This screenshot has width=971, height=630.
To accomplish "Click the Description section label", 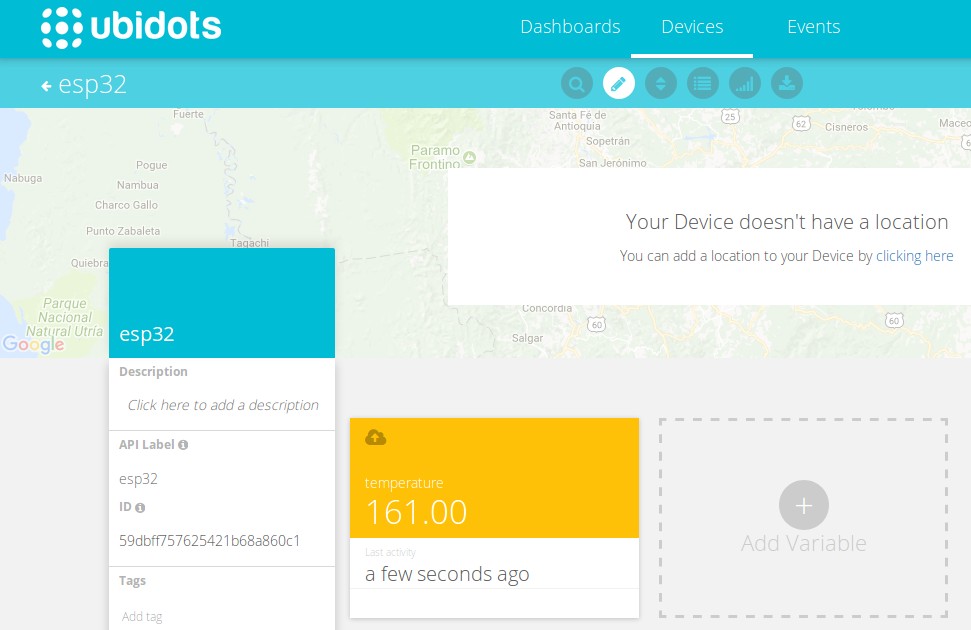I will pyautogui.click(x=153, y=372).
